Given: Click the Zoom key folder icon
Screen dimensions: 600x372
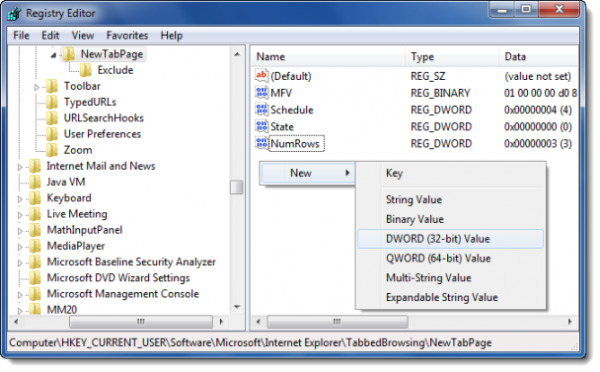Looking at the screenshot, I should click(x=52, y=150).
